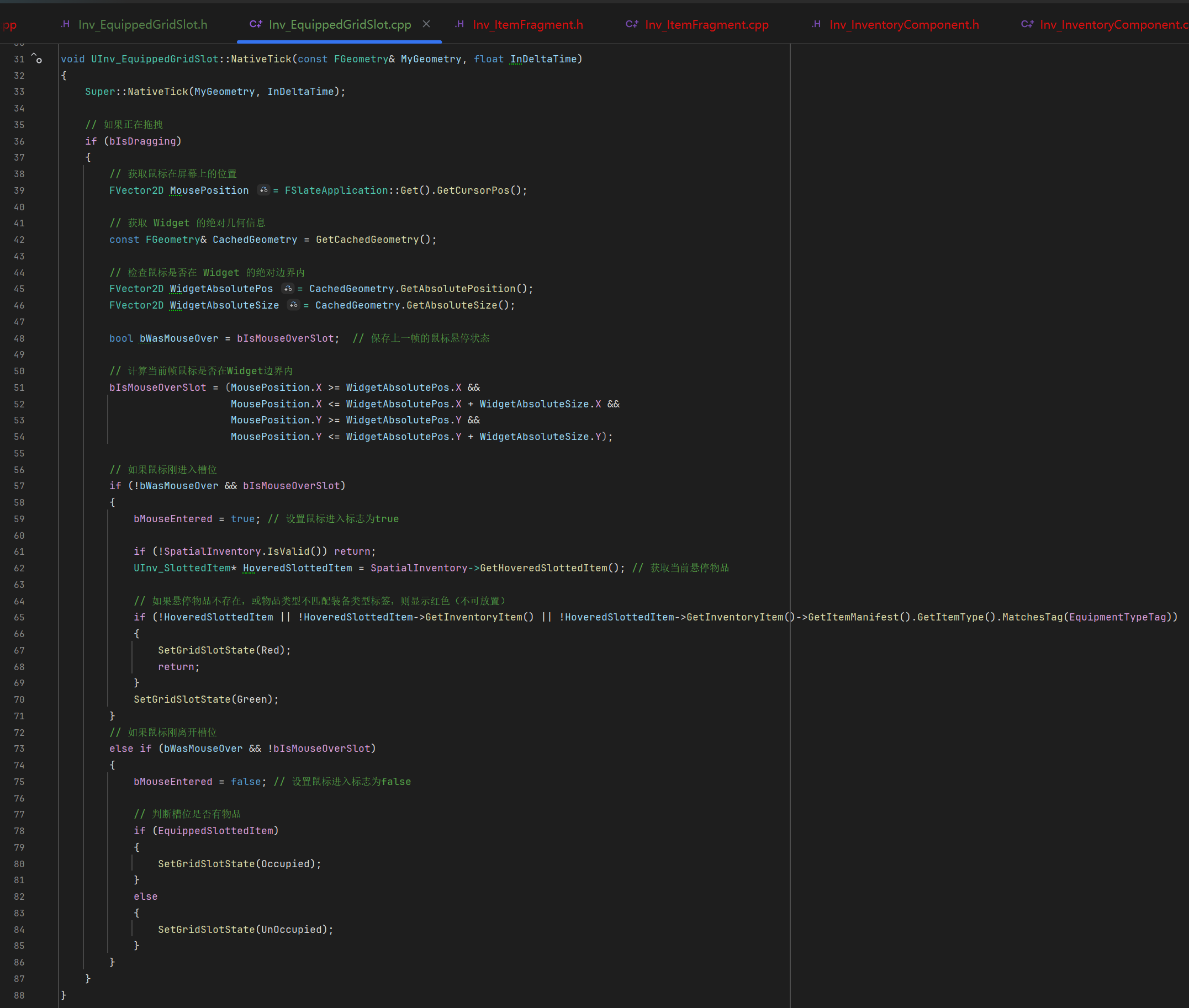This screenshot has height=1008, width=1189.
Task: Click line number 57 in gutter
Action: (x=19, y=486)
